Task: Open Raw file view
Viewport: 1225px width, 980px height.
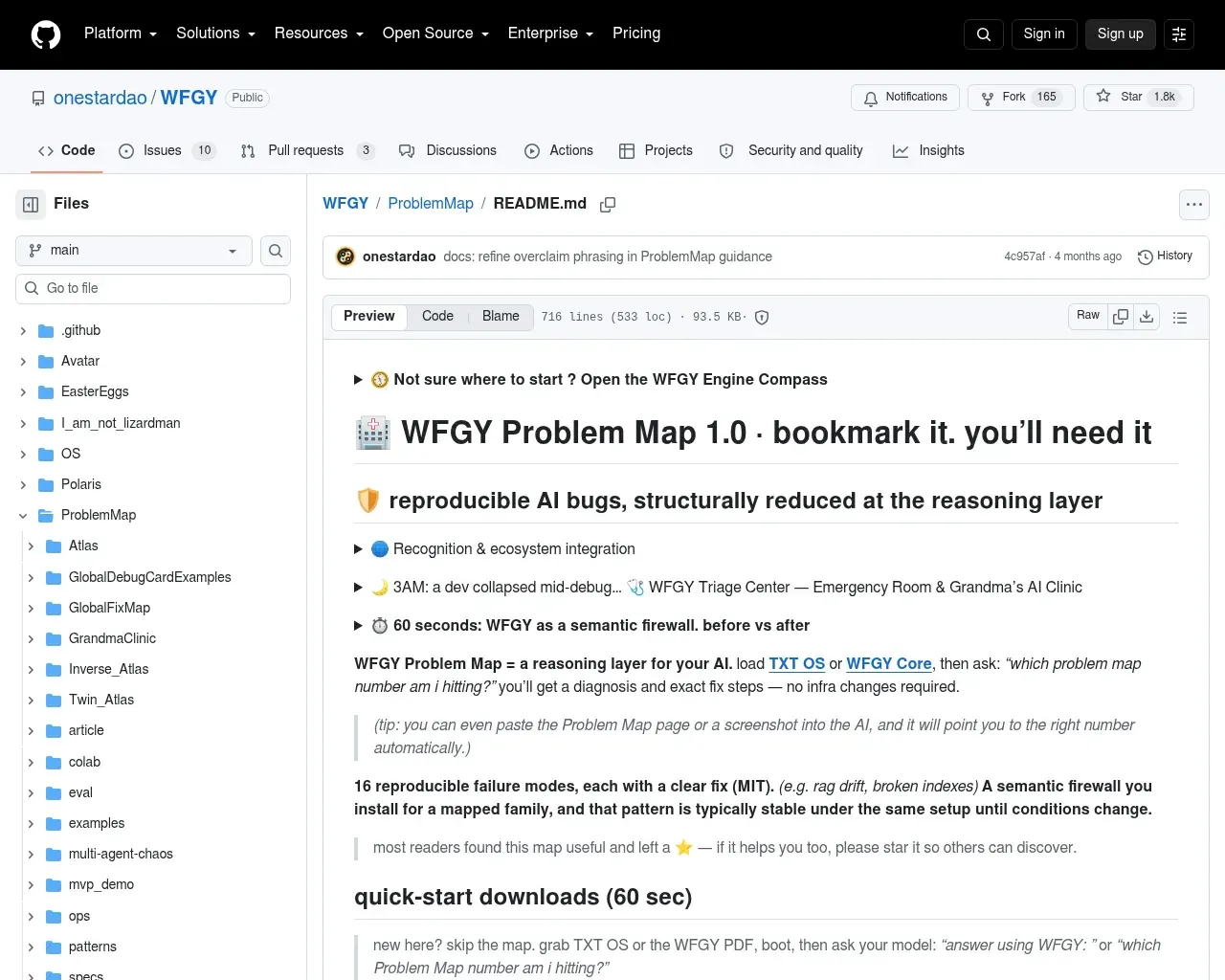Action: (x=1088, y=316)
